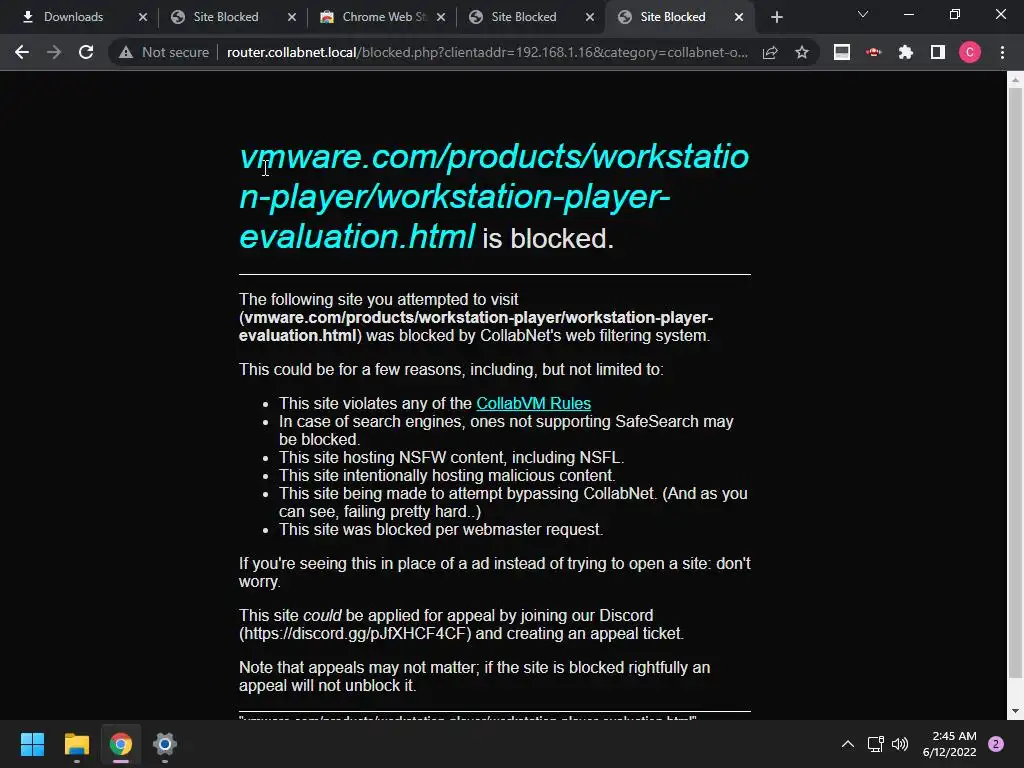Click the cyan blocked vmware.com URL heading
Screen dimensions: 1024x768
(494, 197)
